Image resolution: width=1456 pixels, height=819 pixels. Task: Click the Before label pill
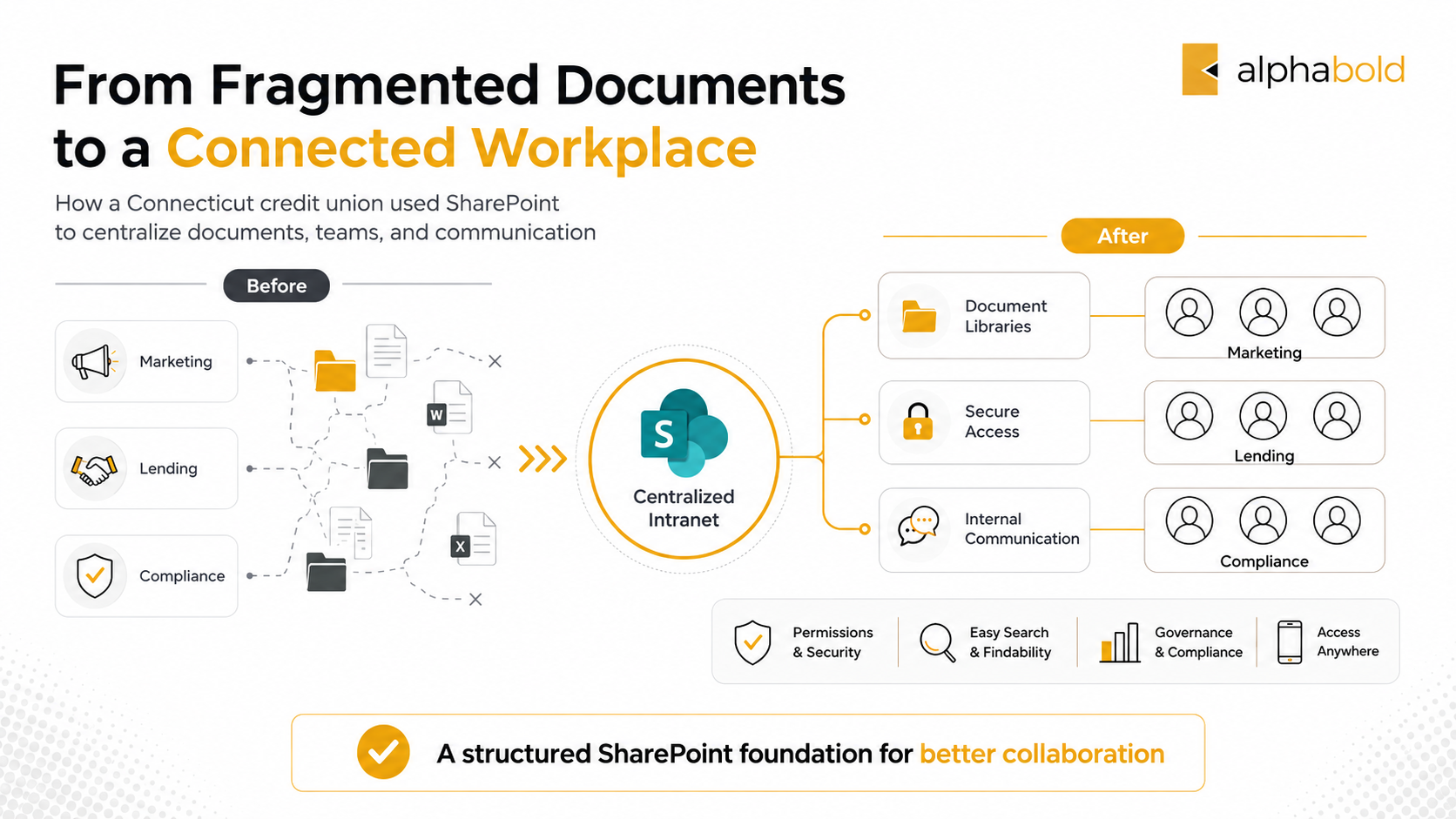coord(277,285)
